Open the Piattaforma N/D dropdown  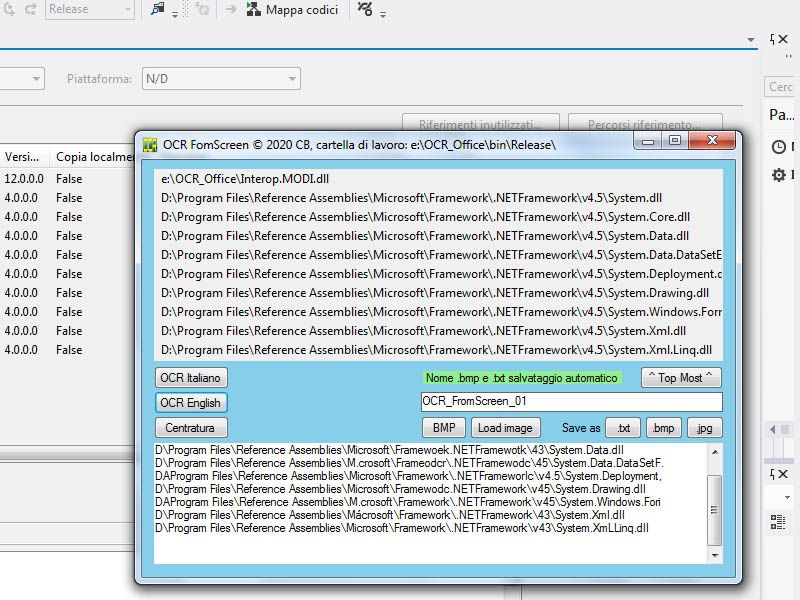coord(221,79)
